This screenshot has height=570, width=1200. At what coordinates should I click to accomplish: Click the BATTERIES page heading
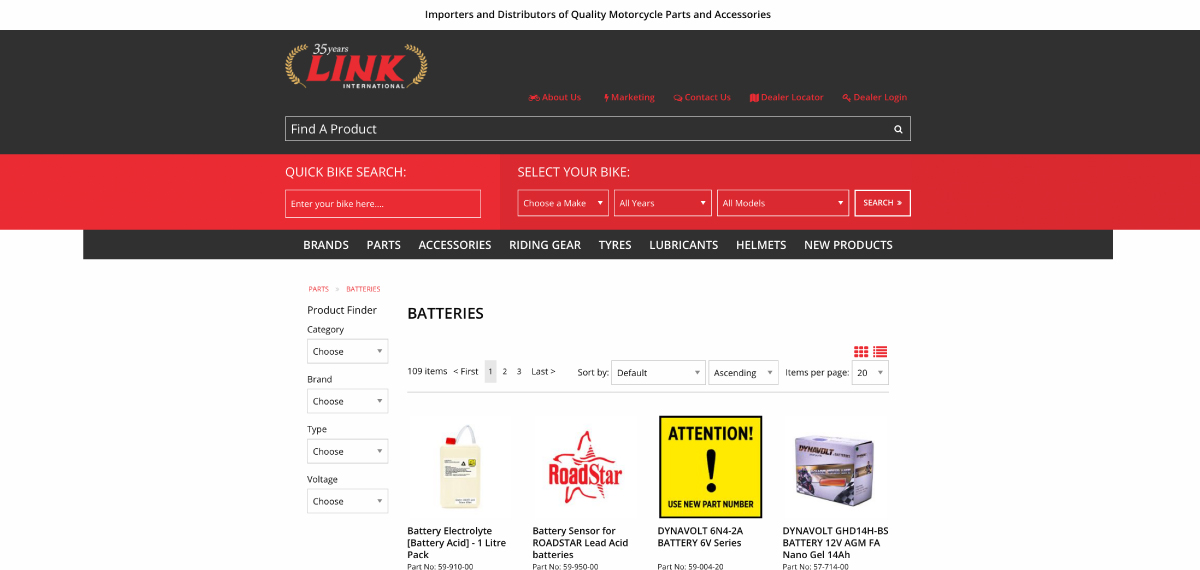tap(445, 313)
